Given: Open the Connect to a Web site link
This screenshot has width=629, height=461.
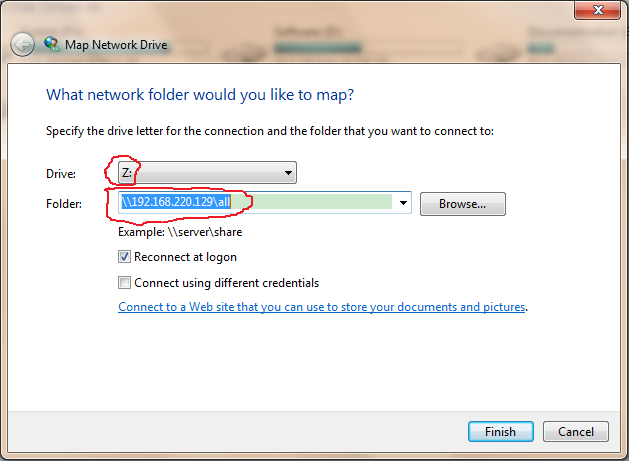Looking at the screenshot, I should [x=322, y=307].
